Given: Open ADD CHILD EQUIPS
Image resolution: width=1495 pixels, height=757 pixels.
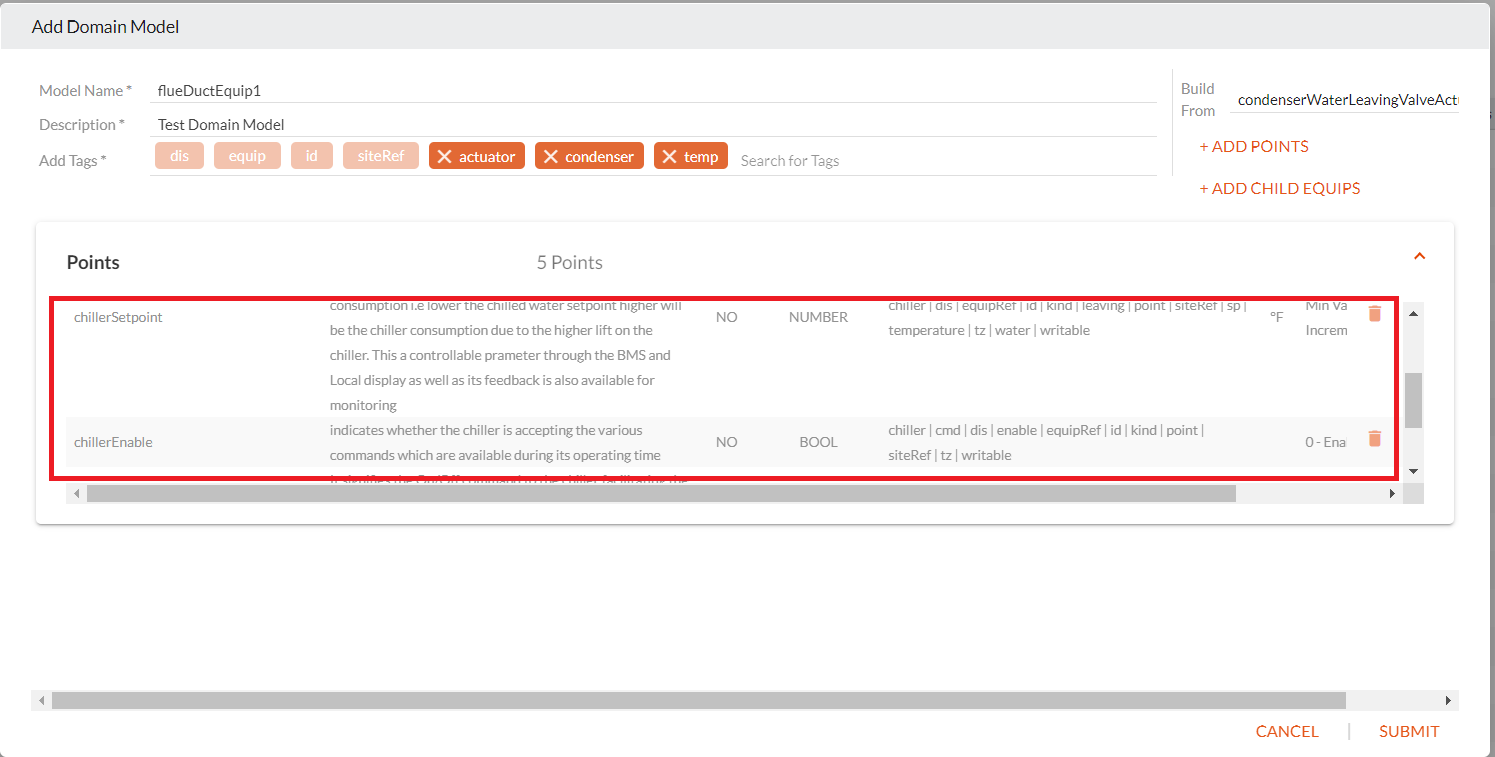Looking at the screenshot, I should tap(1280, 188).
